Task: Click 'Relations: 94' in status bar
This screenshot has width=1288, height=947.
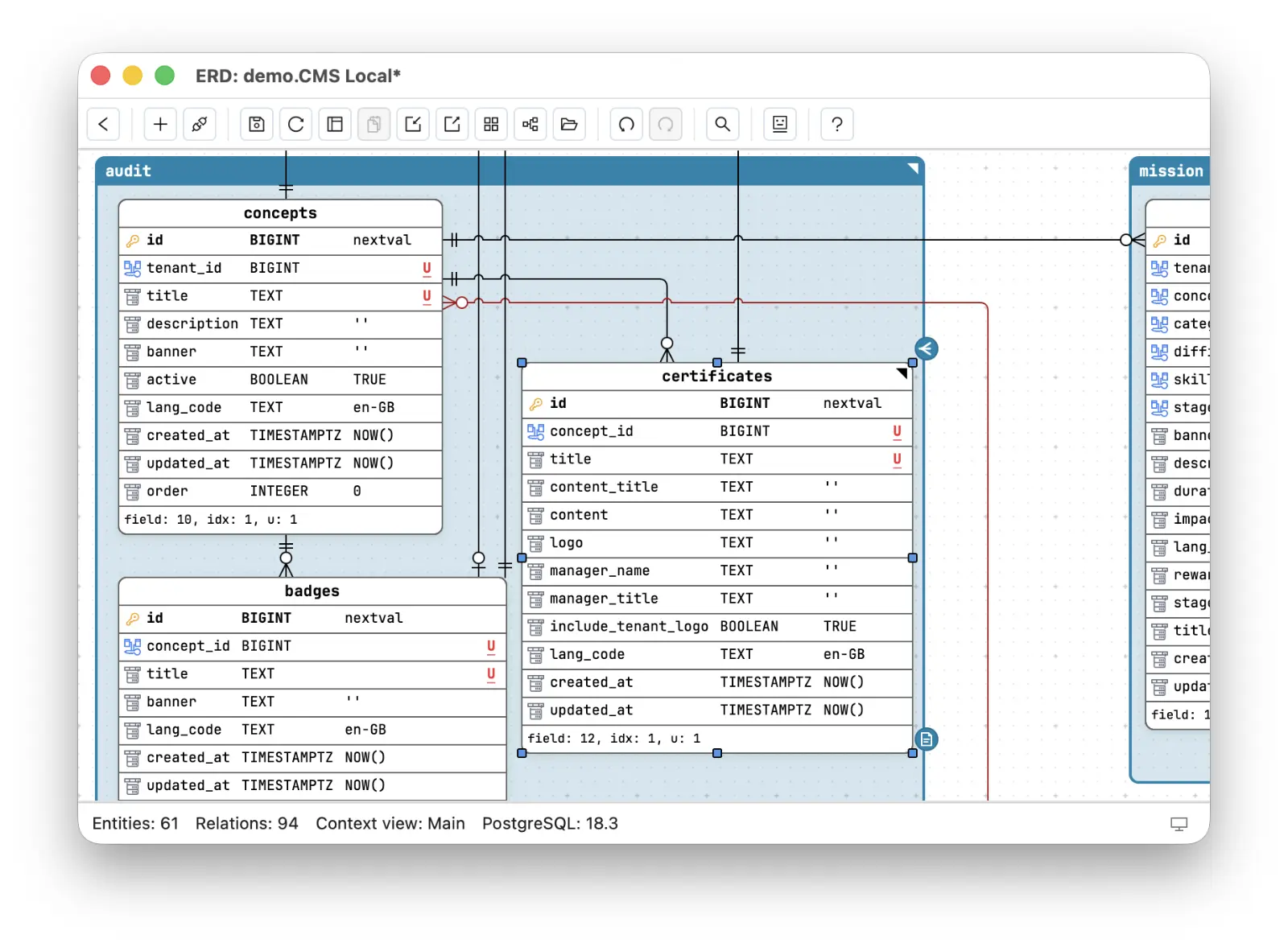Action: 246,824
